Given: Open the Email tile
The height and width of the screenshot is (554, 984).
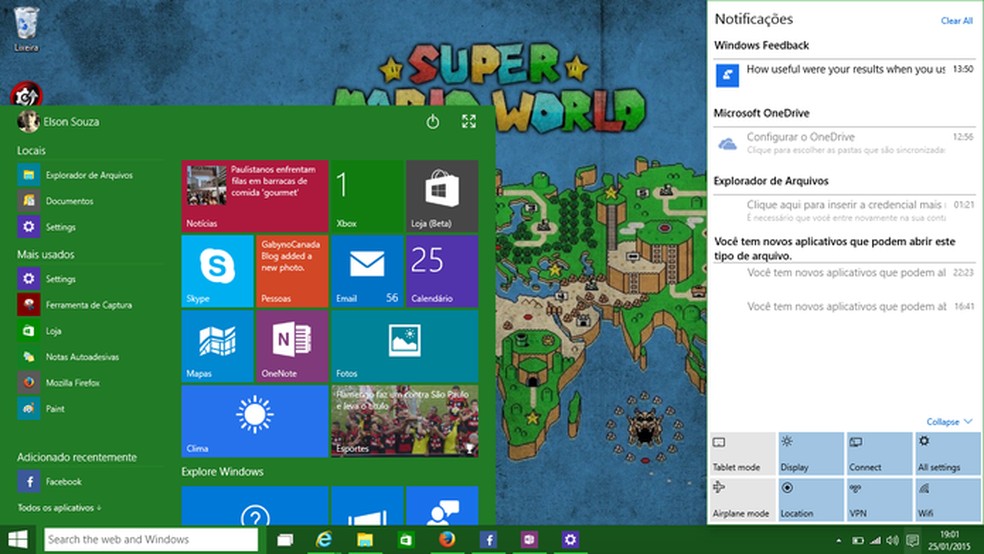Looking at the screenshot, I should point(367,271).
